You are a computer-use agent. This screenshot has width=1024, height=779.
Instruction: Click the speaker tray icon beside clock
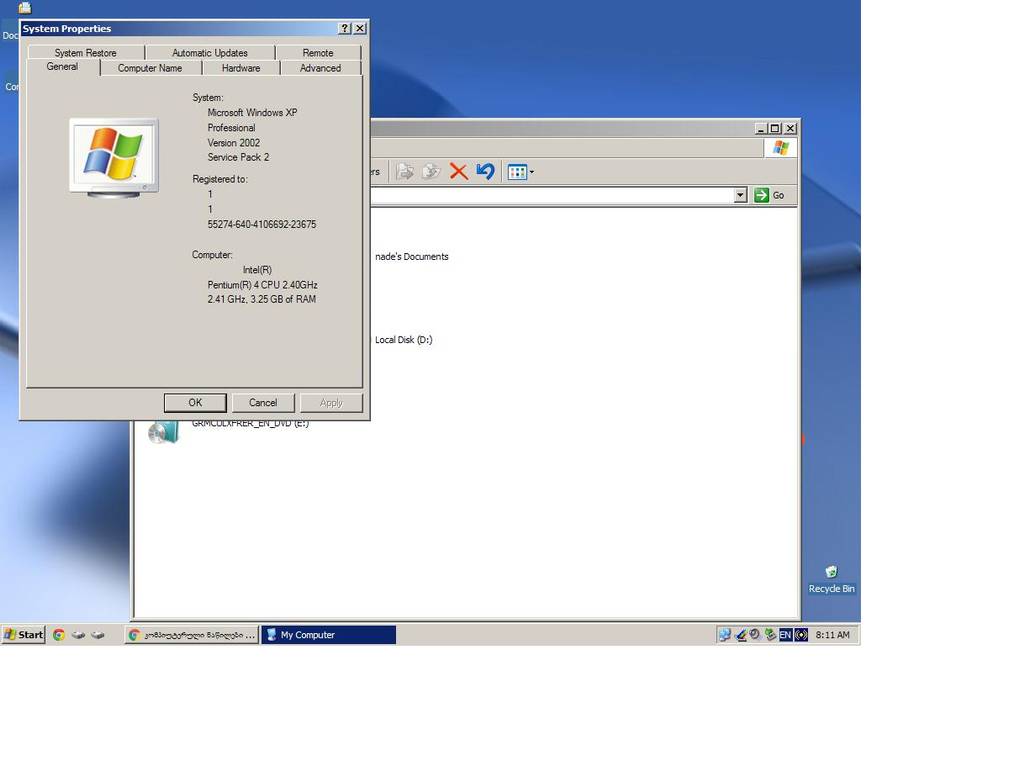click(801, 635)
